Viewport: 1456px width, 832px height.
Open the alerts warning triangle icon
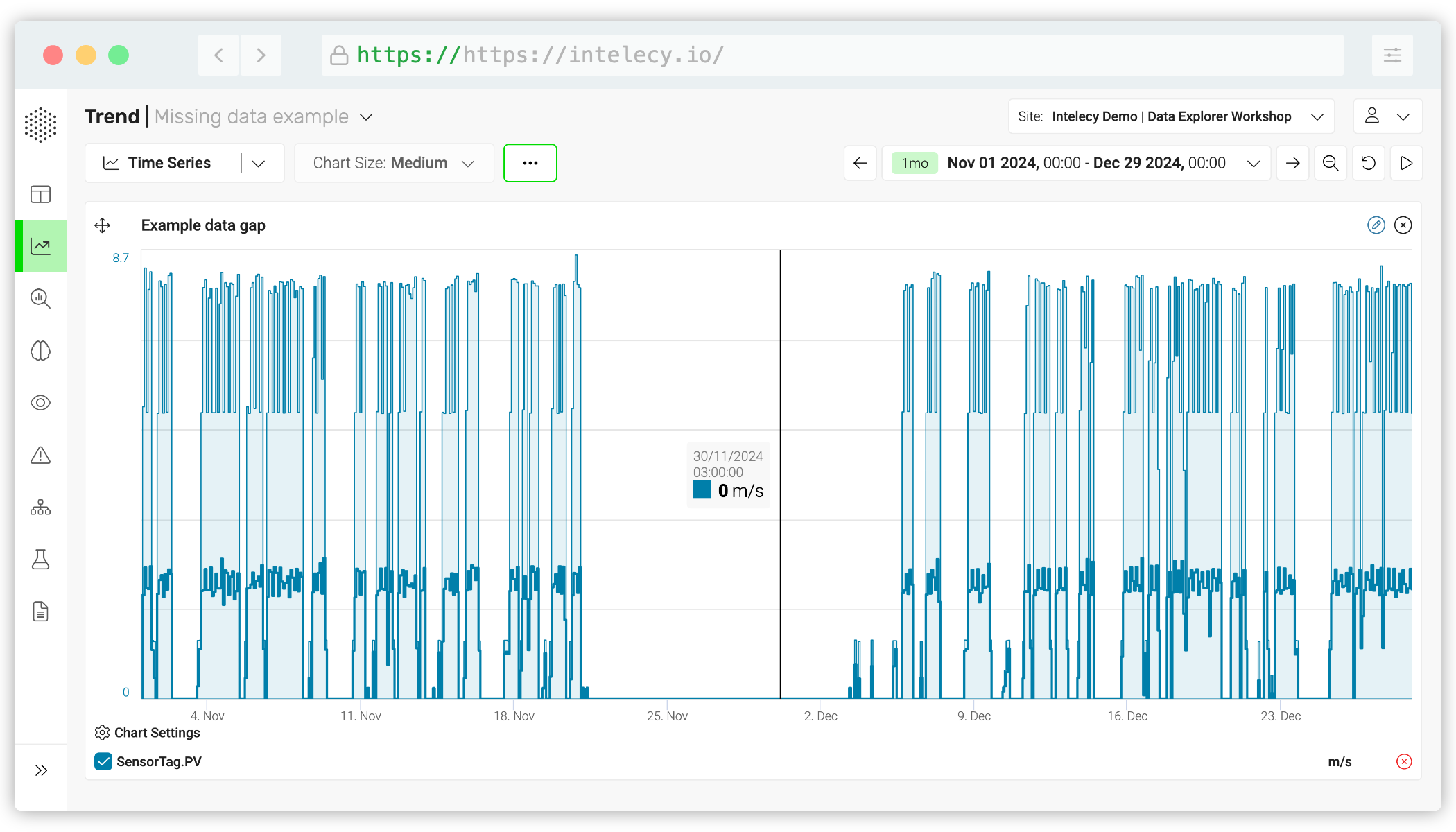tap(40, 456)
